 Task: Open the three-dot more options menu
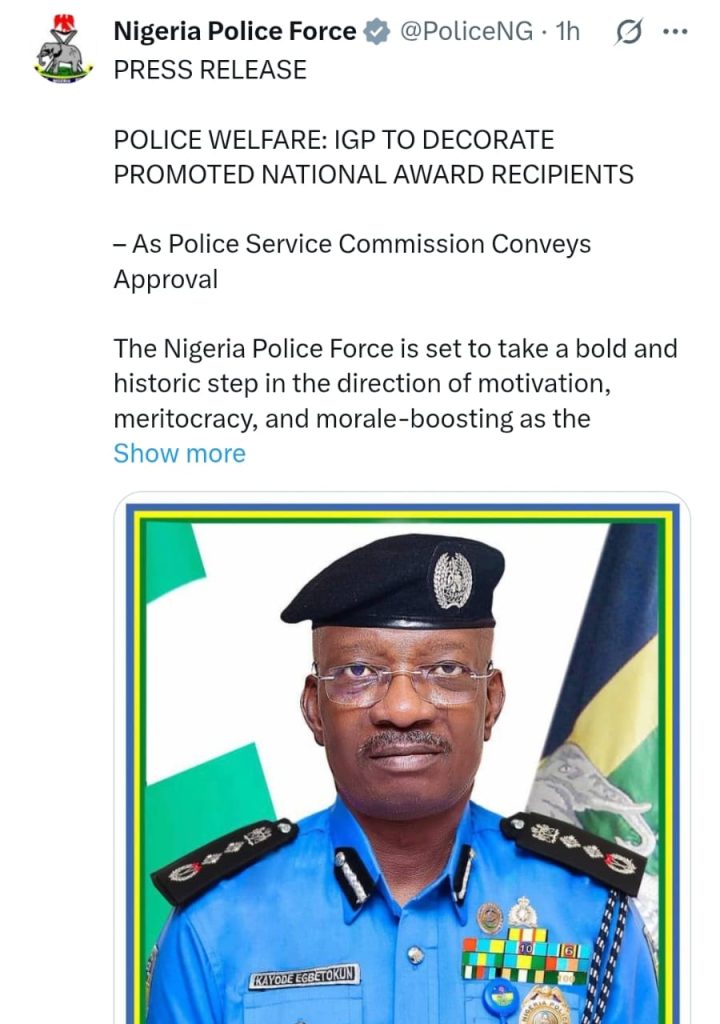(675, 31)
